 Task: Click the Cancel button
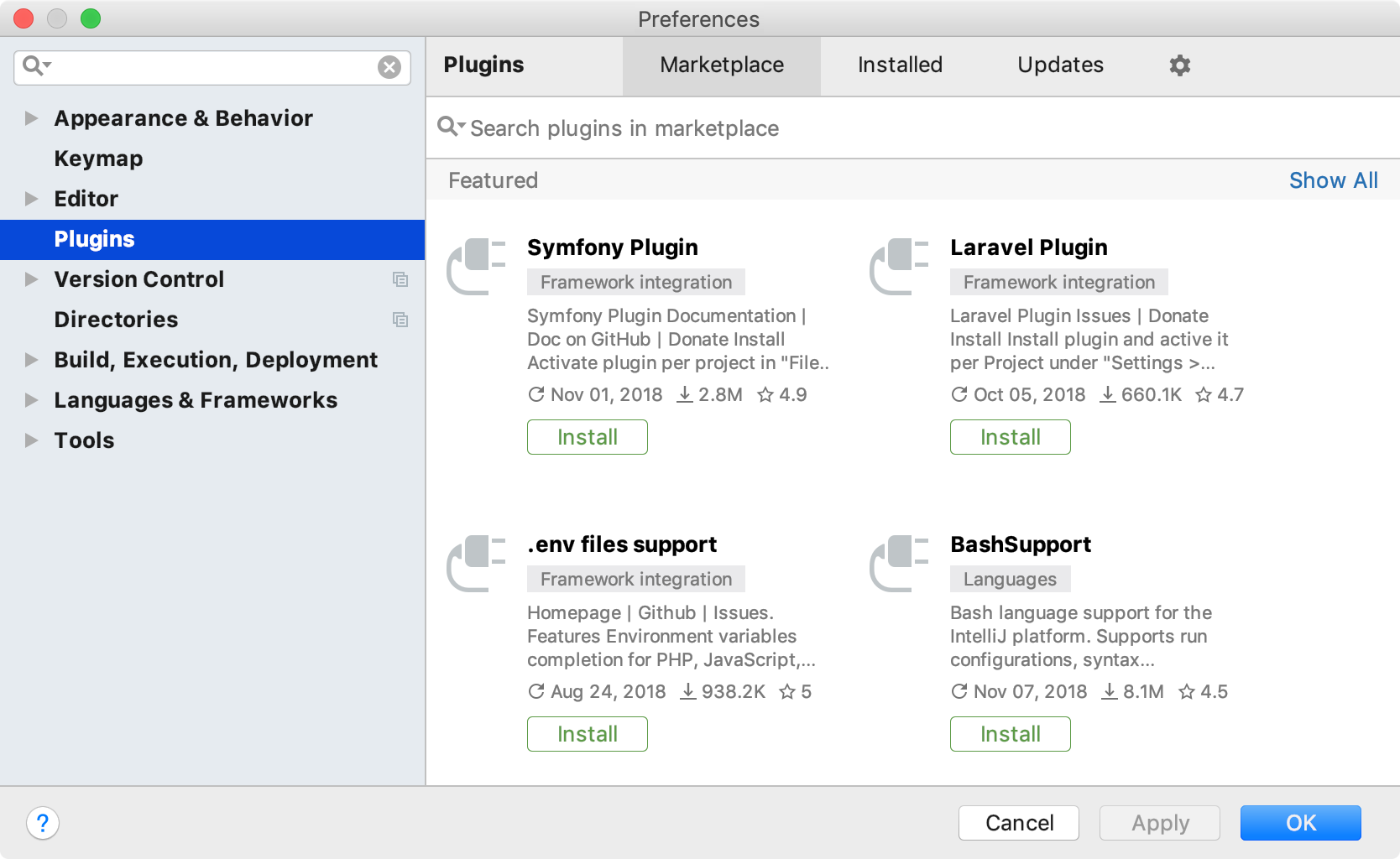point(1019,823)
